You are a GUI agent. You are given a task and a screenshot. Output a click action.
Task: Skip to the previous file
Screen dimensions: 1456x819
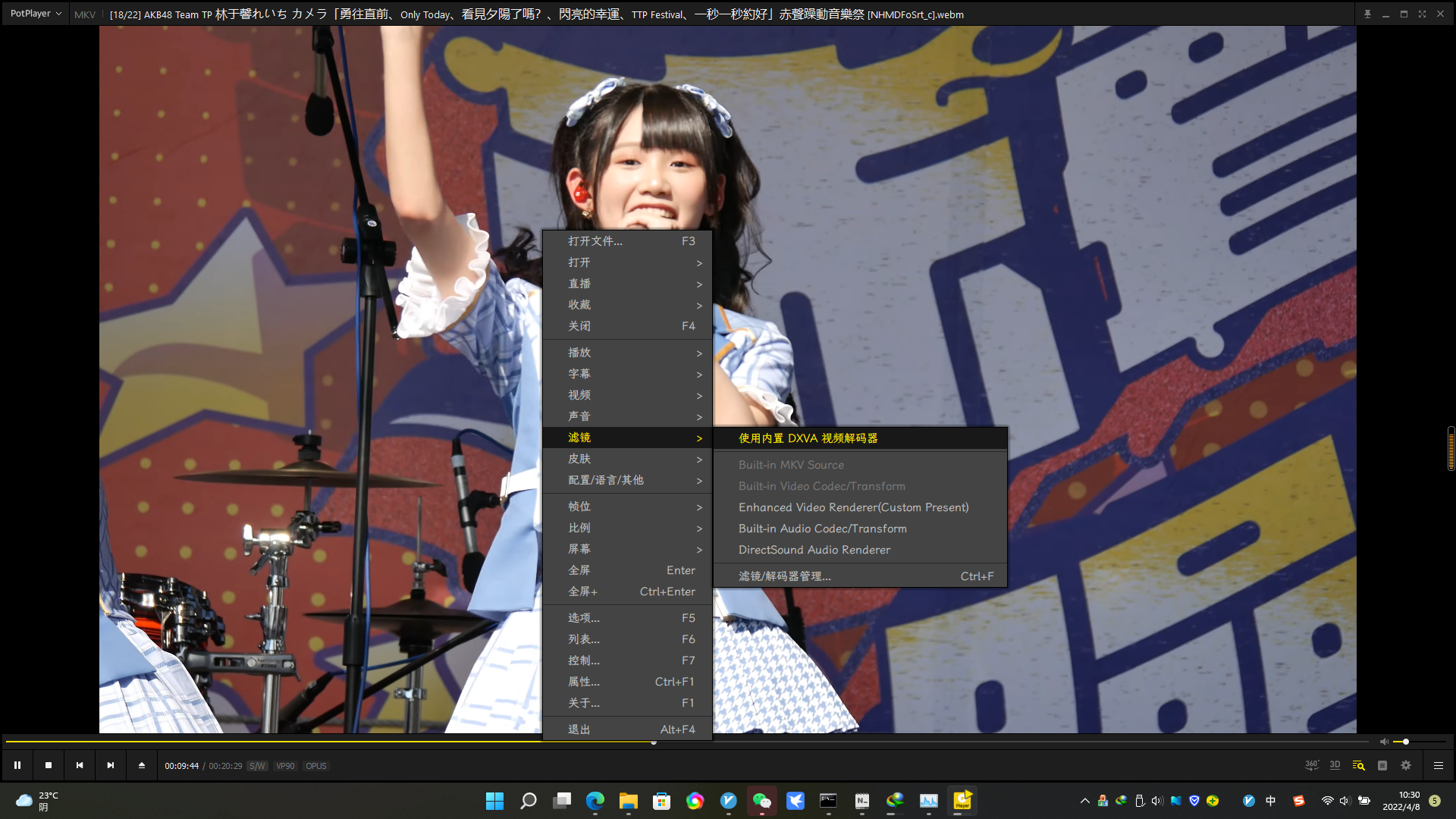point(80,766)
